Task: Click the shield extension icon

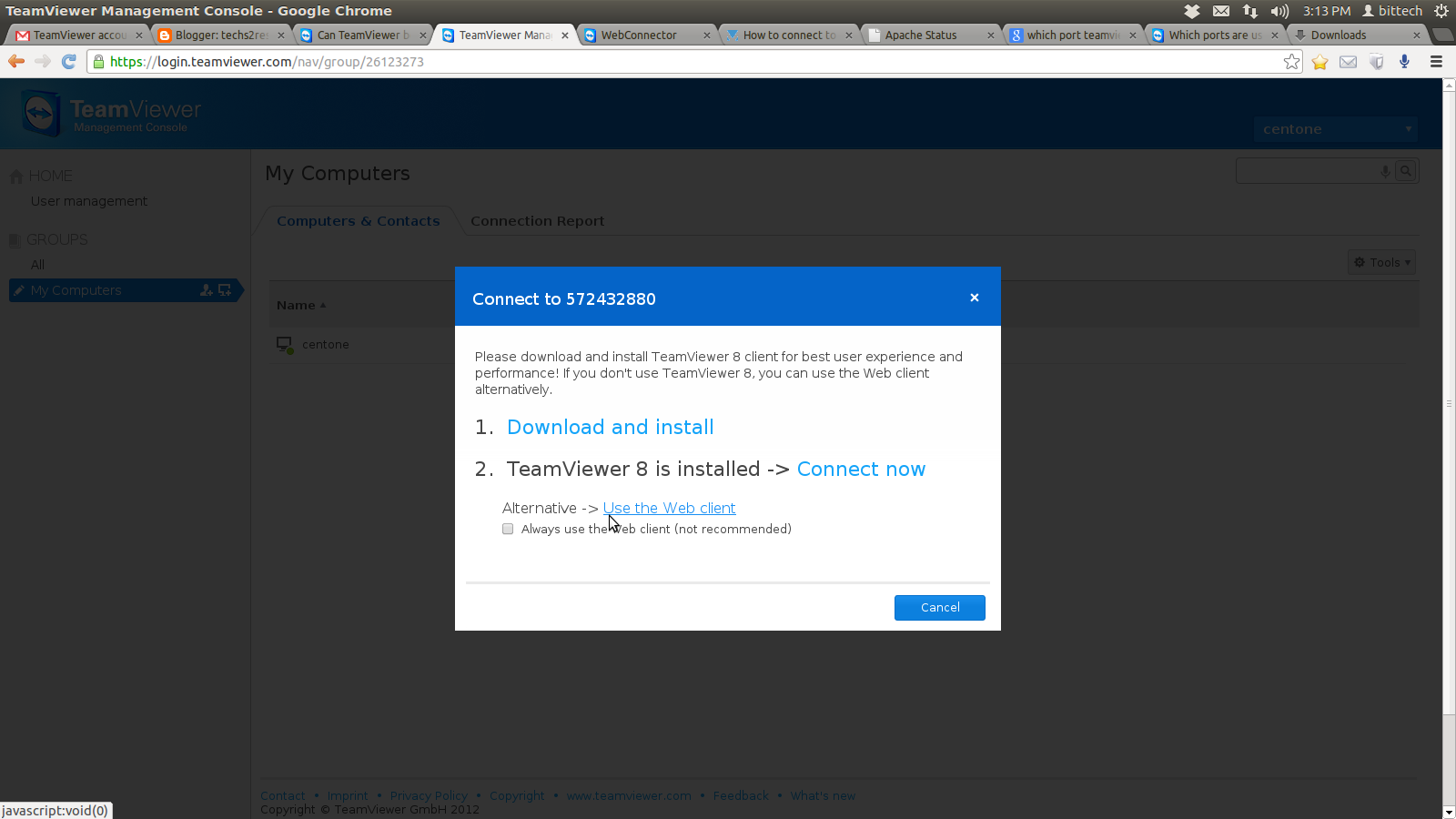Action: pyautogui.click(x=1377, y=62)
